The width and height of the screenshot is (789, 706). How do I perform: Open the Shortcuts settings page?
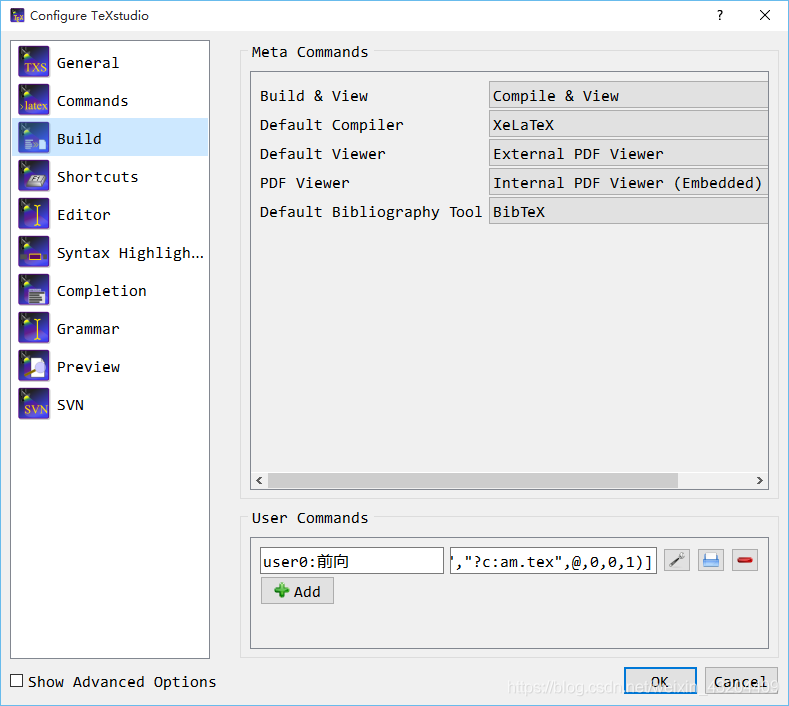(110, 176)
